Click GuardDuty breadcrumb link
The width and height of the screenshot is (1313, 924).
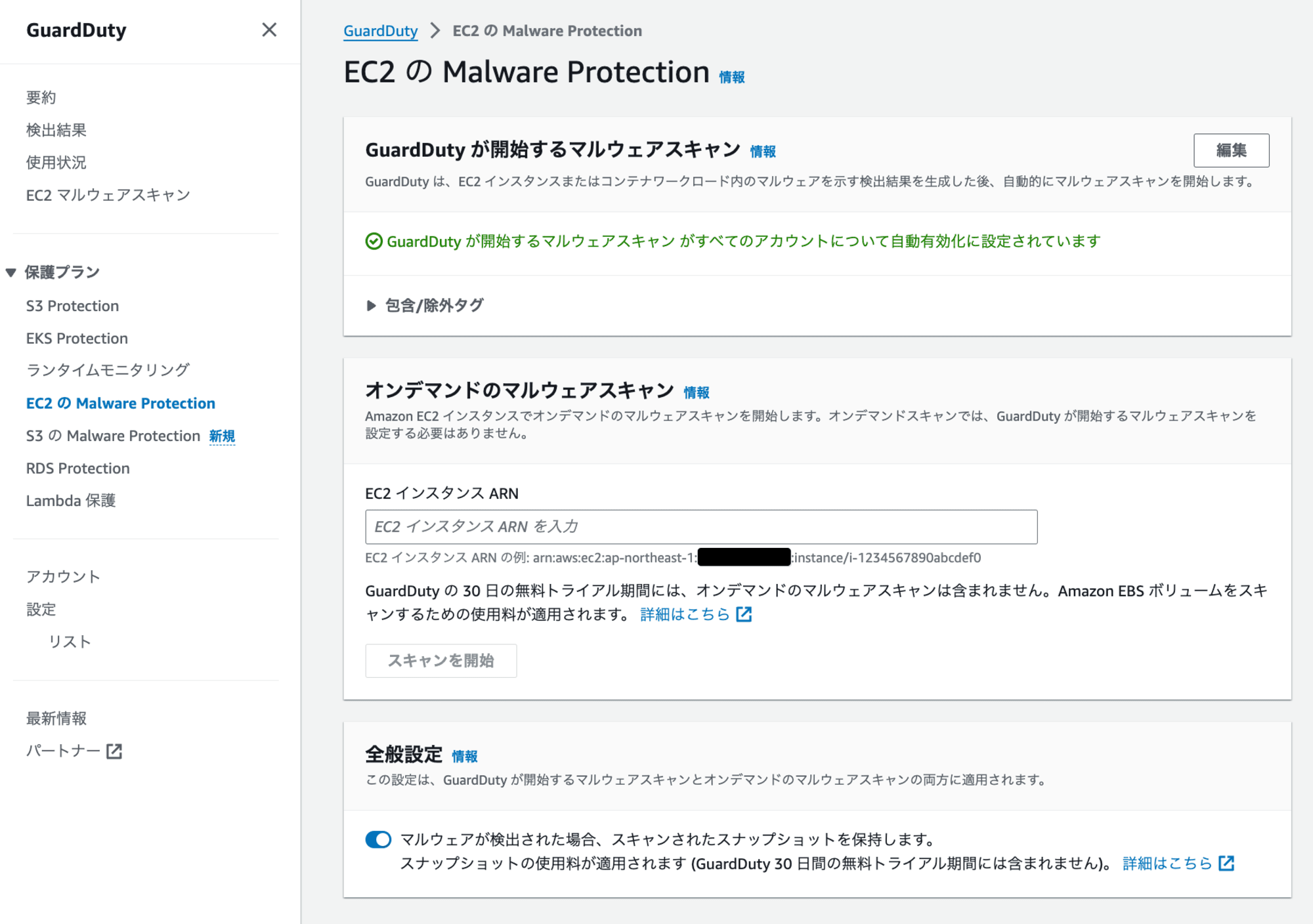(x=381, y=31)
